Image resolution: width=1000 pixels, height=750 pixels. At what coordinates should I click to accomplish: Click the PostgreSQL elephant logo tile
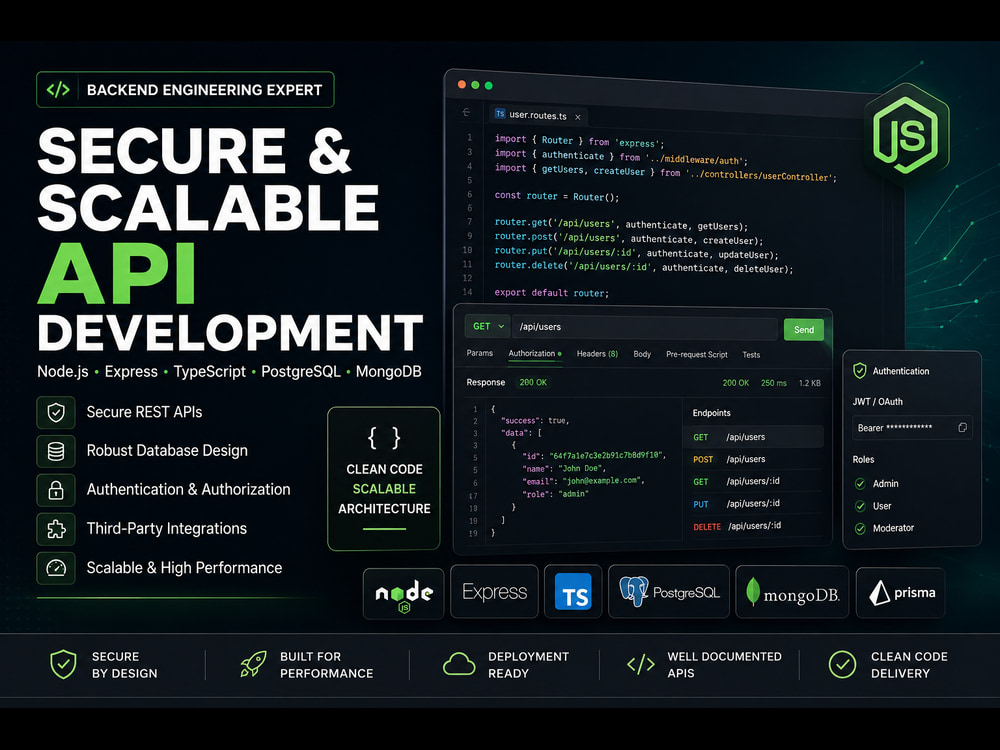[x=668, y=592]
